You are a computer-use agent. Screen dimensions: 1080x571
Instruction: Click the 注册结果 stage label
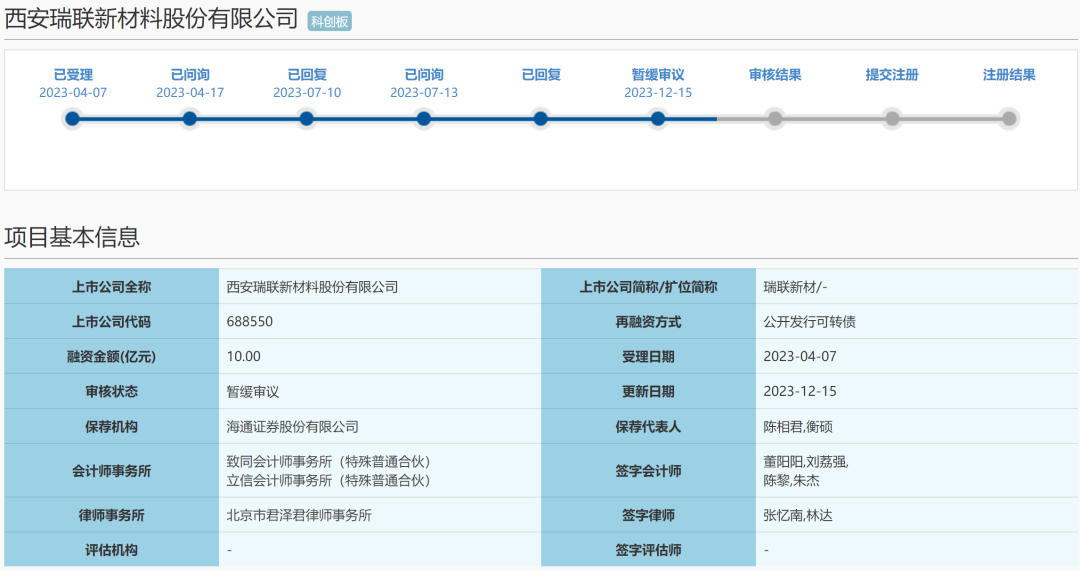[1009, 75]
